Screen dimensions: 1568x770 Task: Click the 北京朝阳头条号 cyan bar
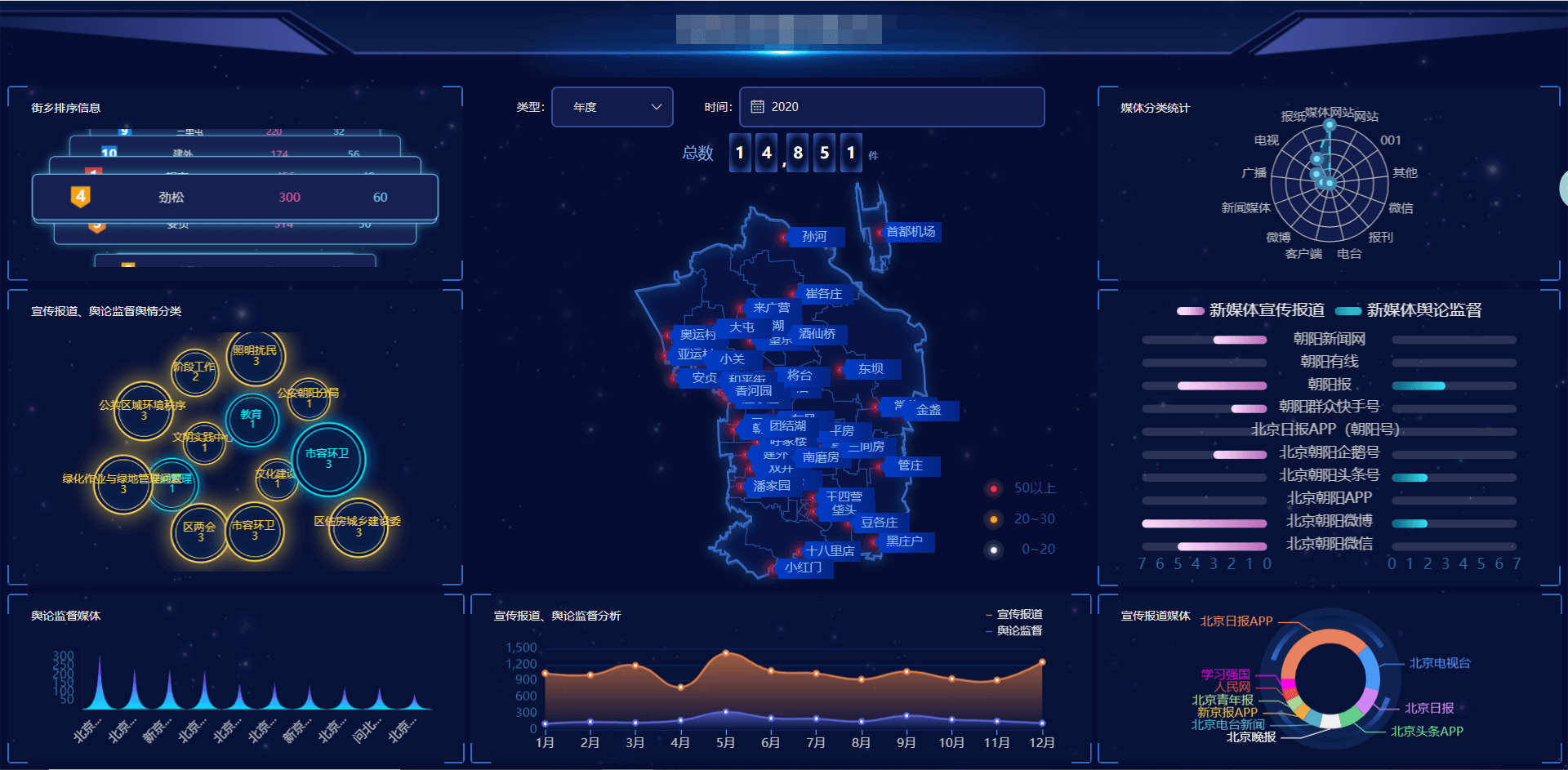coord(1410,478)
